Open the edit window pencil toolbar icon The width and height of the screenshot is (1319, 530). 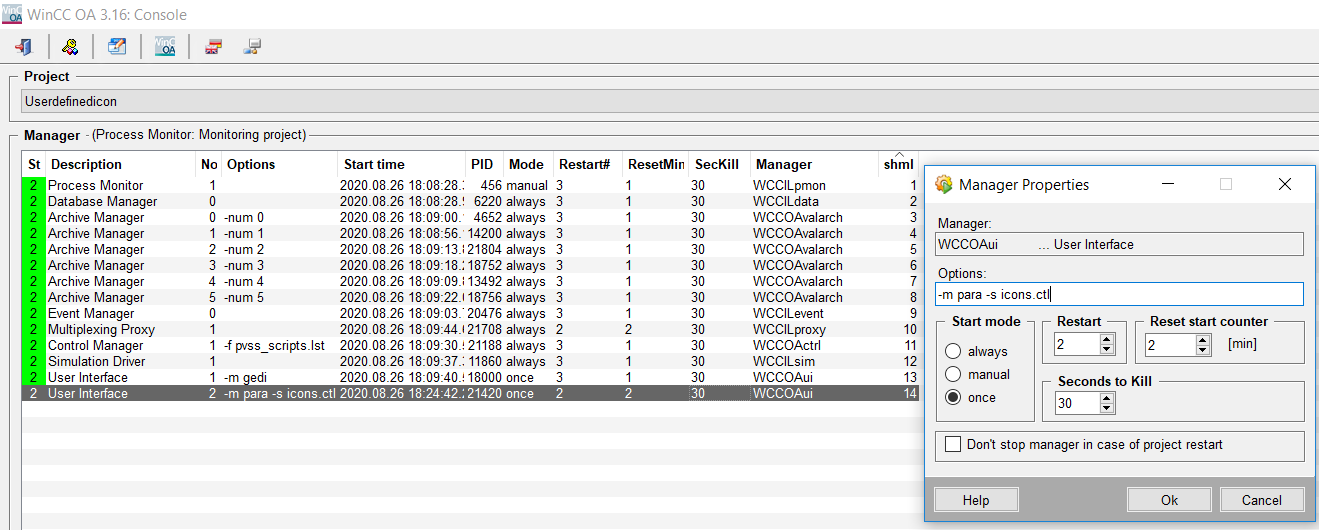[117, 46]
